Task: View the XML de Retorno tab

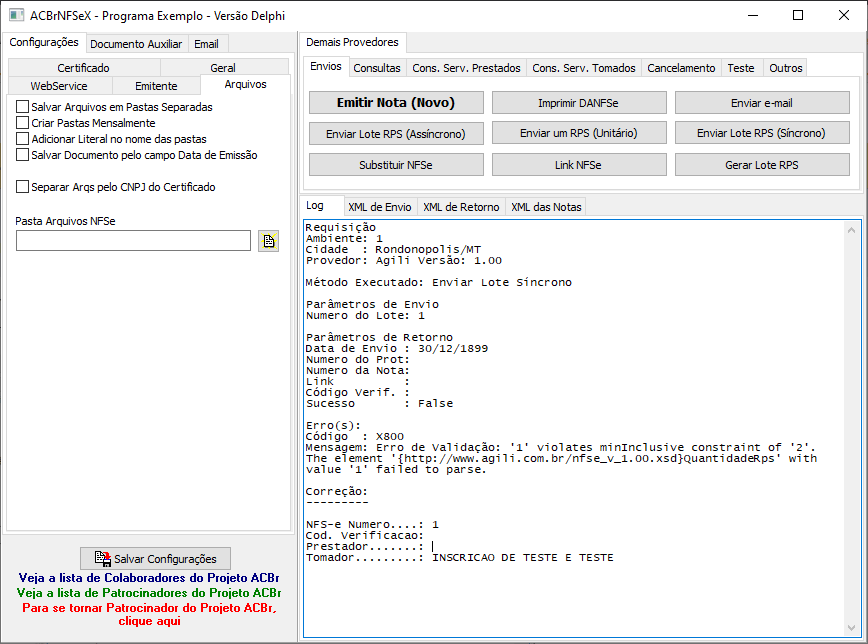Action: click(461, 207)
